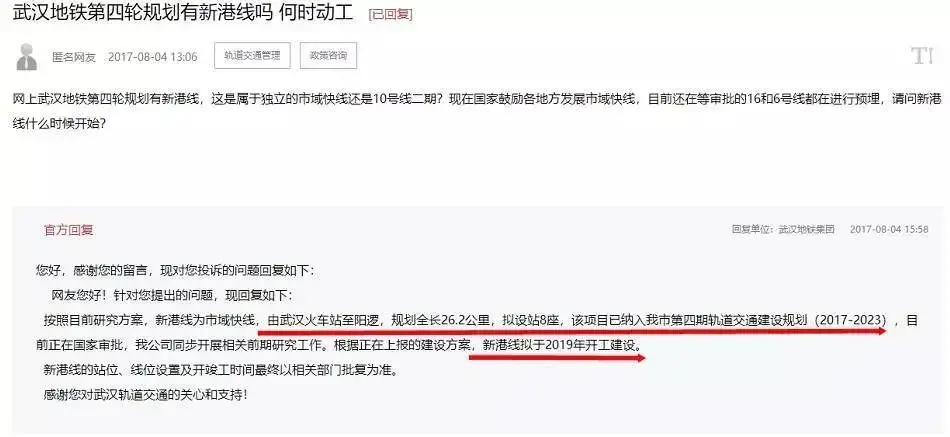This screenshot has height=437, width=950.
Task: Select the 官方回复 section heading
Action: pyautogui.click(x=68, y=230)
